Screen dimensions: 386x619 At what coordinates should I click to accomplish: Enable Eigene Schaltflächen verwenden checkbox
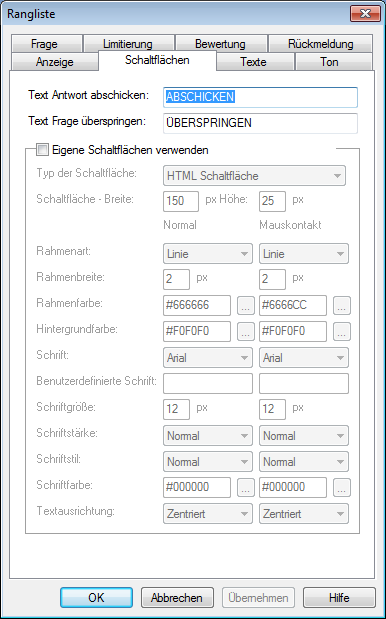click(42, 150)
